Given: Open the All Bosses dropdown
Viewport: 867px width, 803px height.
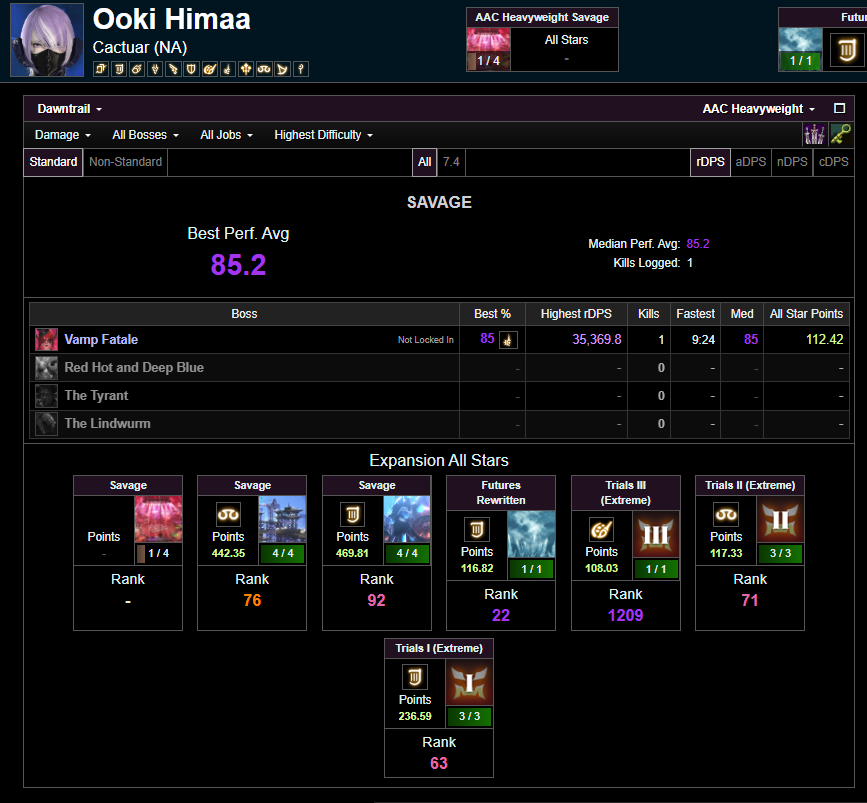Looking at the screenshot, I should (145, 135).
